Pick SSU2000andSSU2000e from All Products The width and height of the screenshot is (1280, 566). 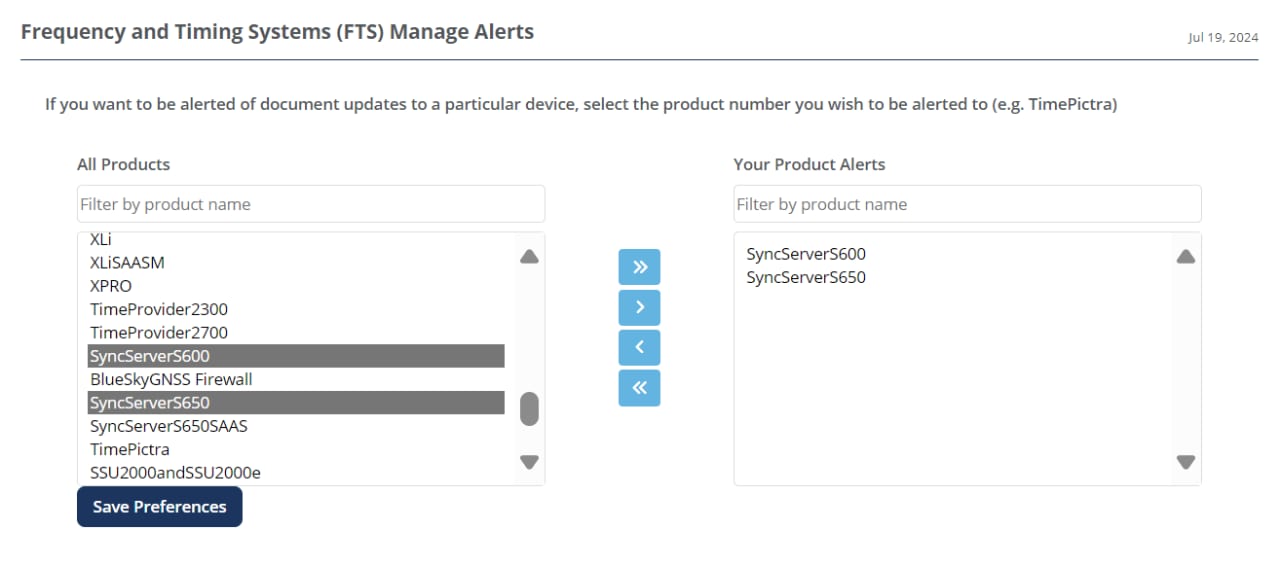[x=175, y=472]
